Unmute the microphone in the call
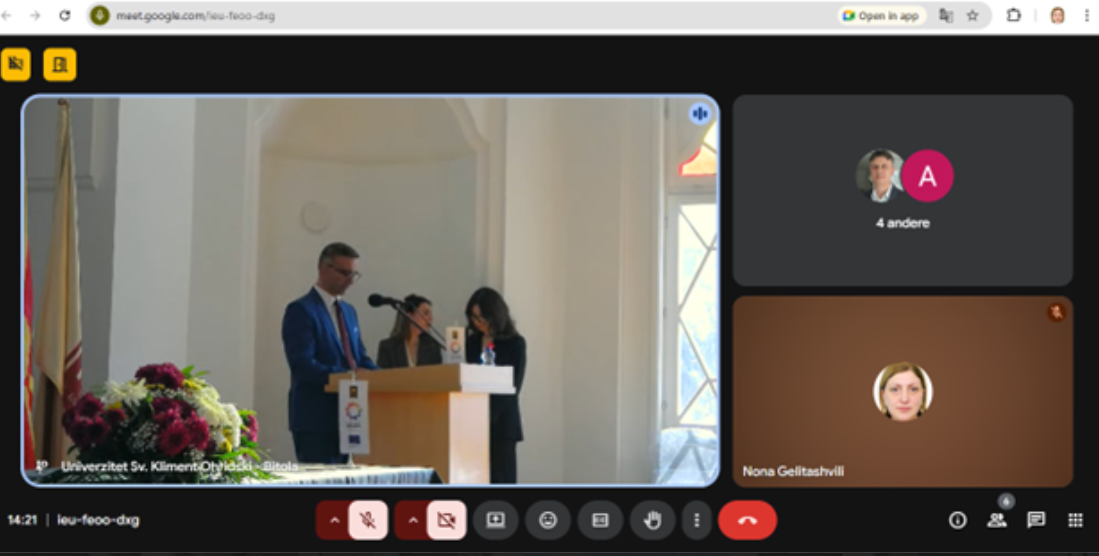This screenshot has height=556, width=1099. coord(368,520)
